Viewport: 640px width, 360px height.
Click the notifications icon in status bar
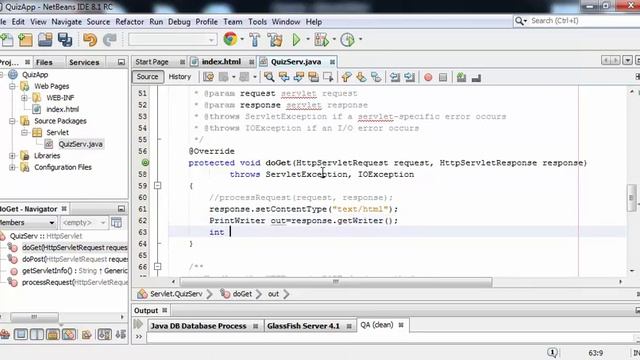(x=552, y=352)
